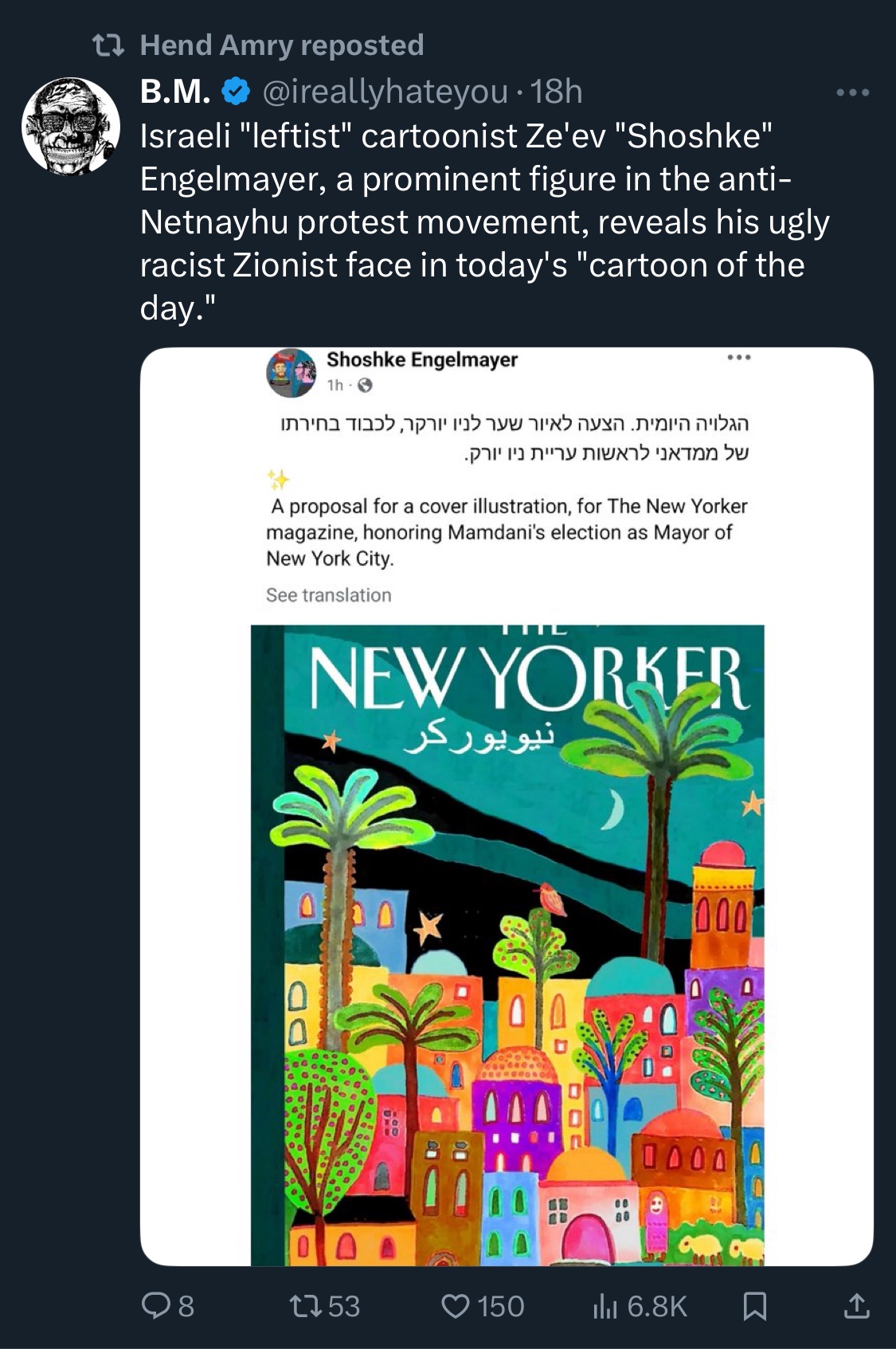
Task: Open B.M.'s profile picture
Action: 70,126
